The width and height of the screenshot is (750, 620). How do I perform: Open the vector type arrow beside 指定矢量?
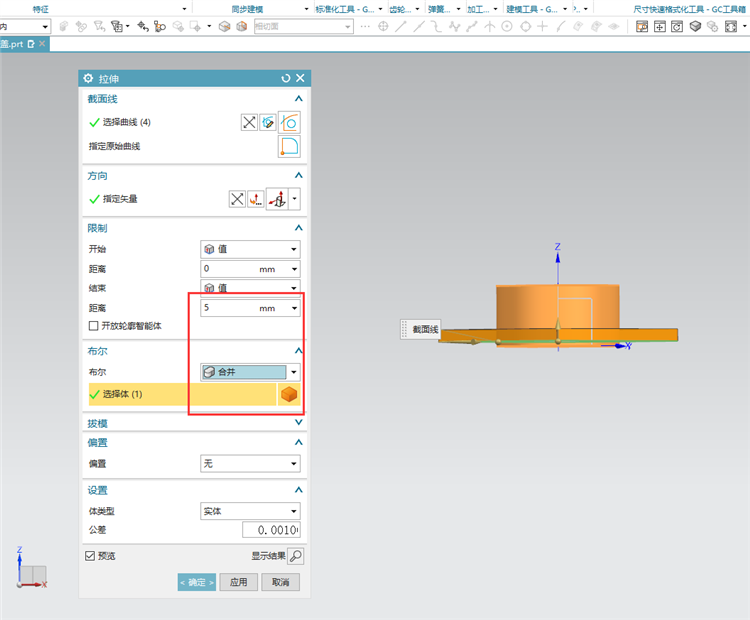pos(295,199)
